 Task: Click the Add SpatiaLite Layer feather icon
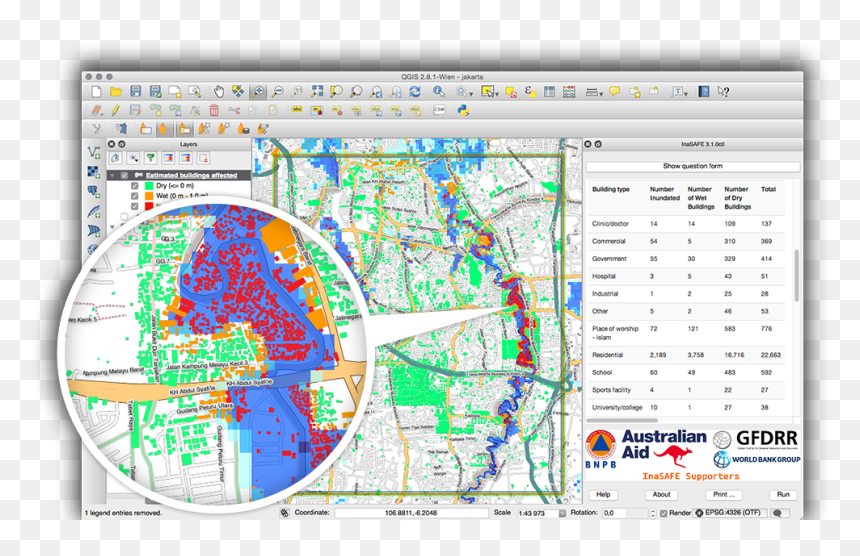(93, 212)
